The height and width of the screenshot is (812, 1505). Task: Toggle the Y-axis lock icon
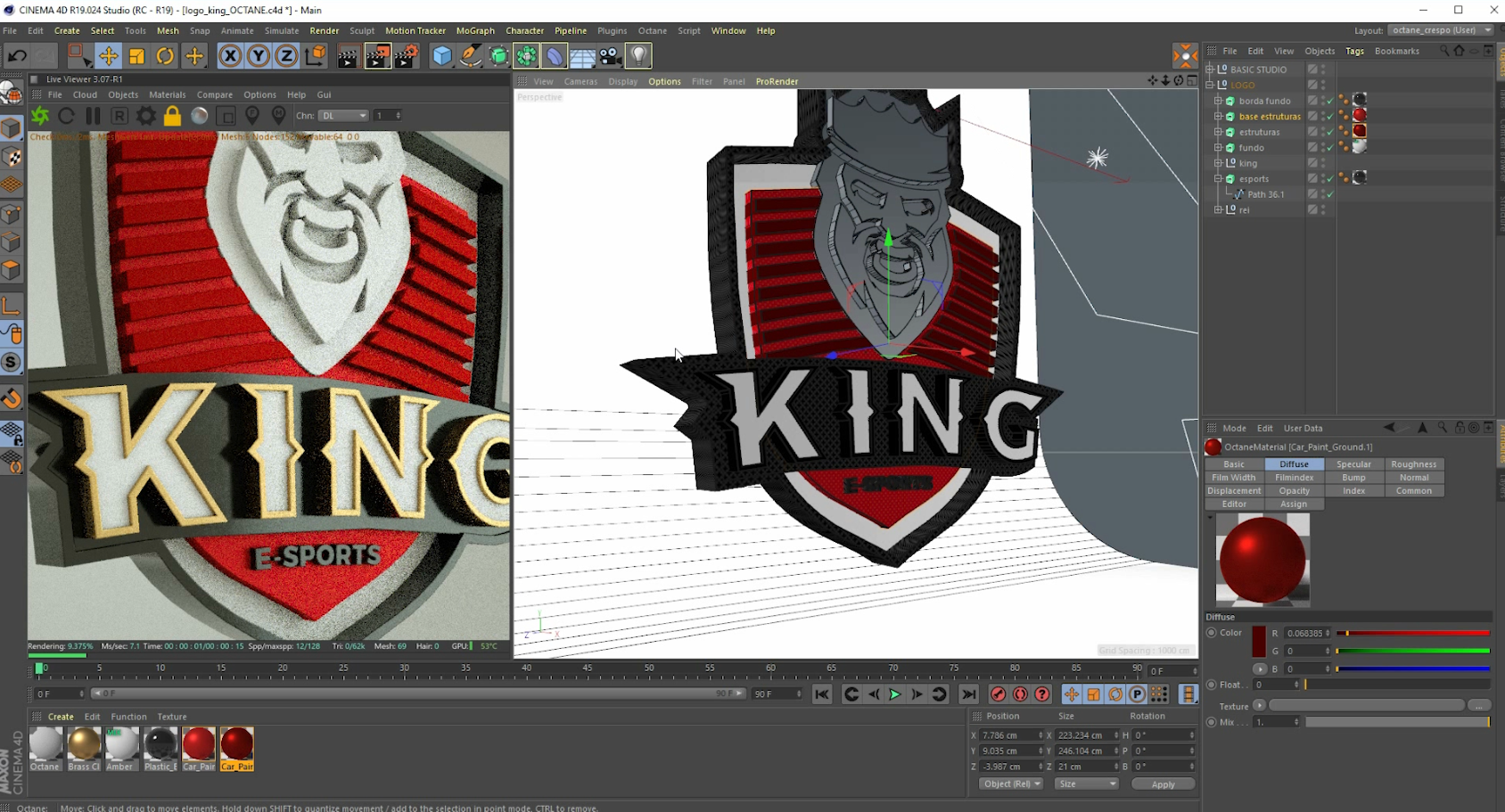(259, 56)
